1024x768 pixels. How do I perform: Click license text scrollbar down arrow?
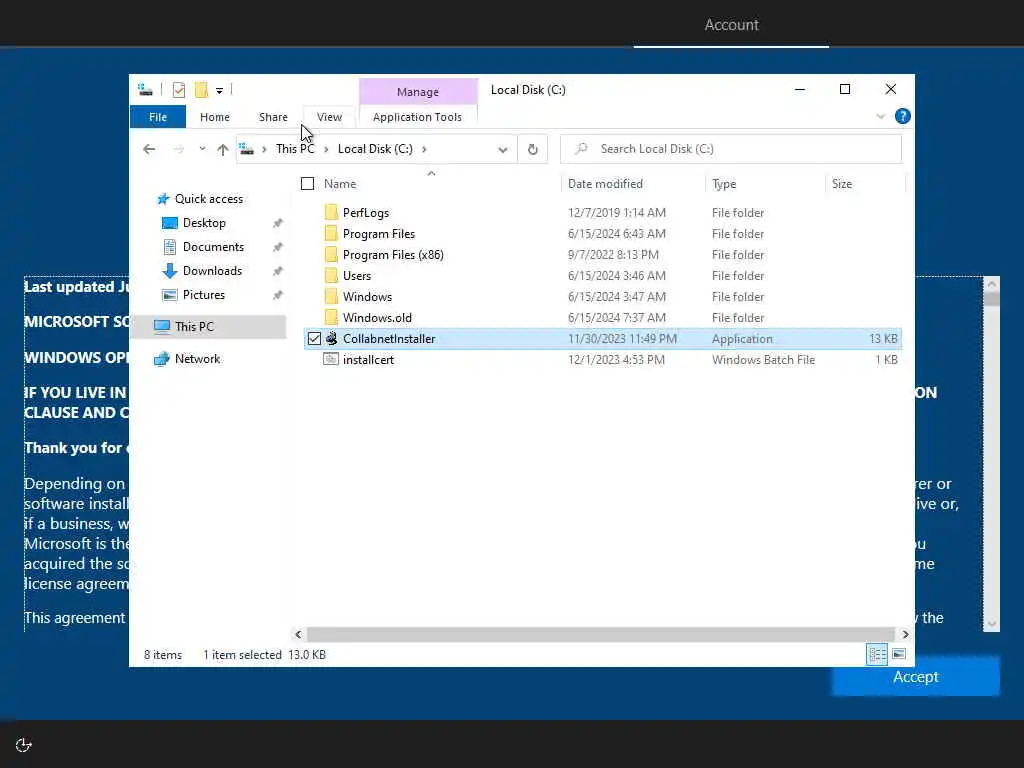click(x=991, y=624)
